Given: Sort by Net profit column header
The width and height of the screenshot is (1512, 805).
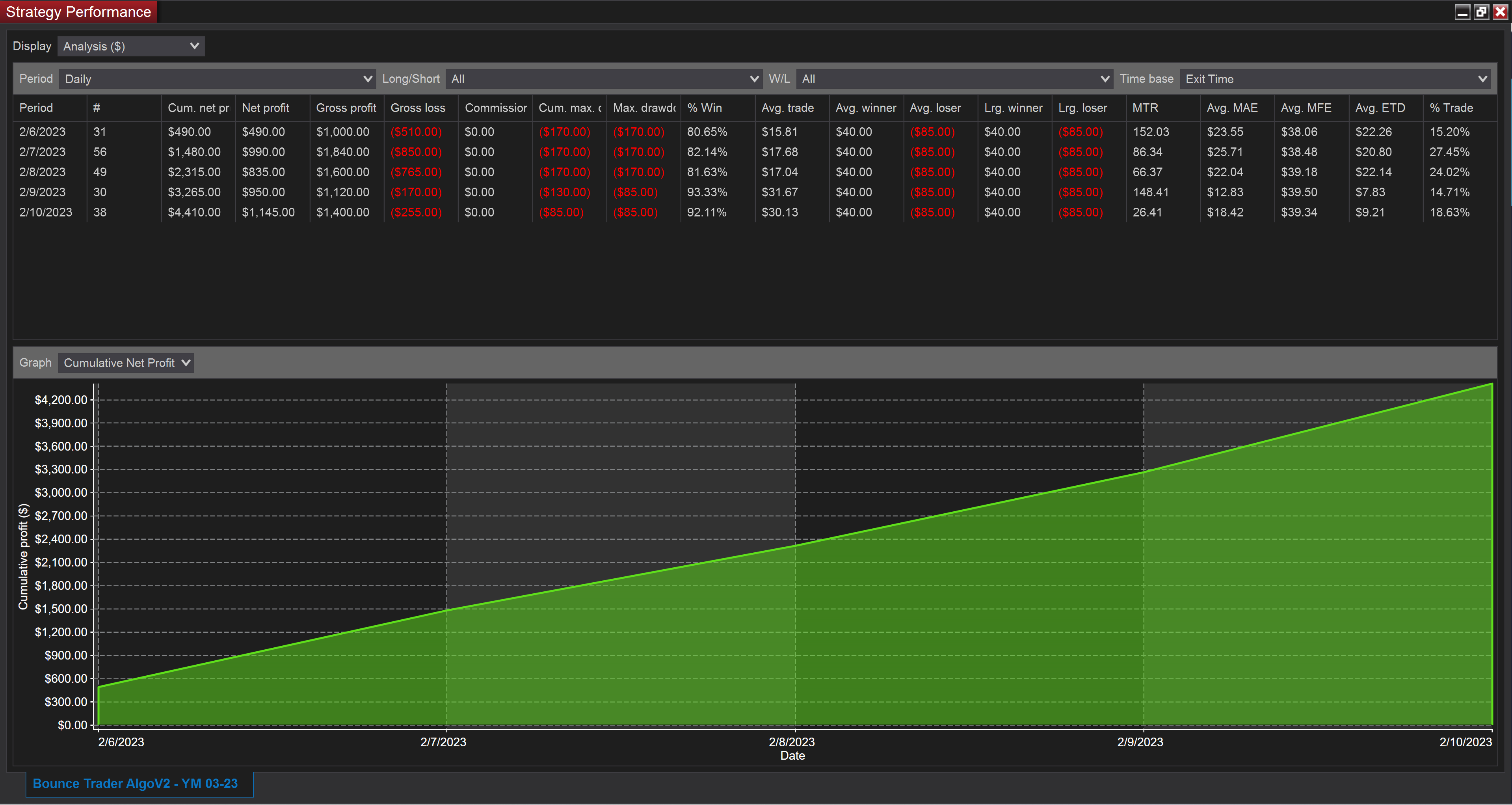Looking at the screenshot, I should (266, 108).
